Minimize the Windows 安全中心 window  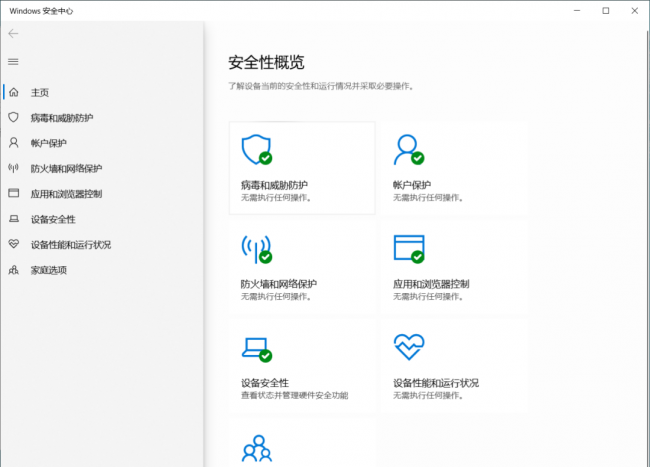point(577,11)
